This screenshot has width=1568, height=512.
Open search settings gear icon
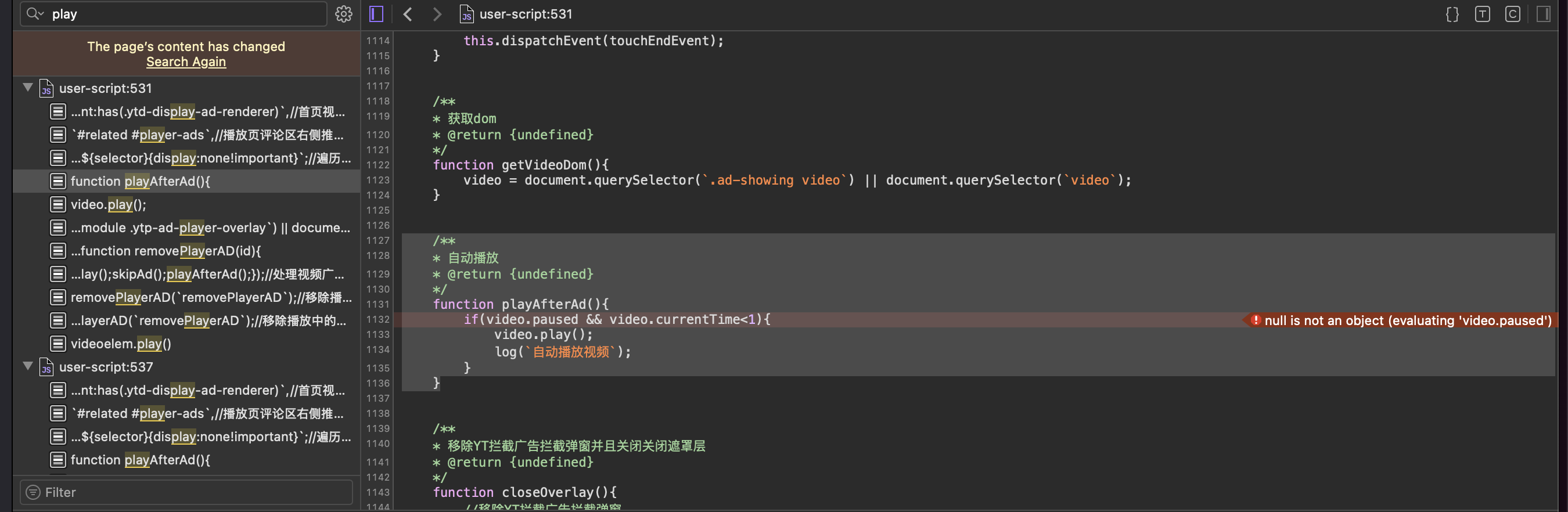point(343,14)
